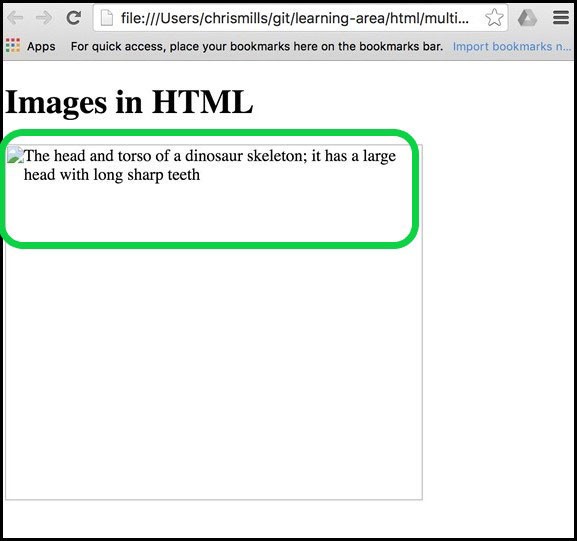Click the colorful Apps grid icon
The width and height of the screenshot is (577, 541).
pyautogui.click(x=13, y=46)
